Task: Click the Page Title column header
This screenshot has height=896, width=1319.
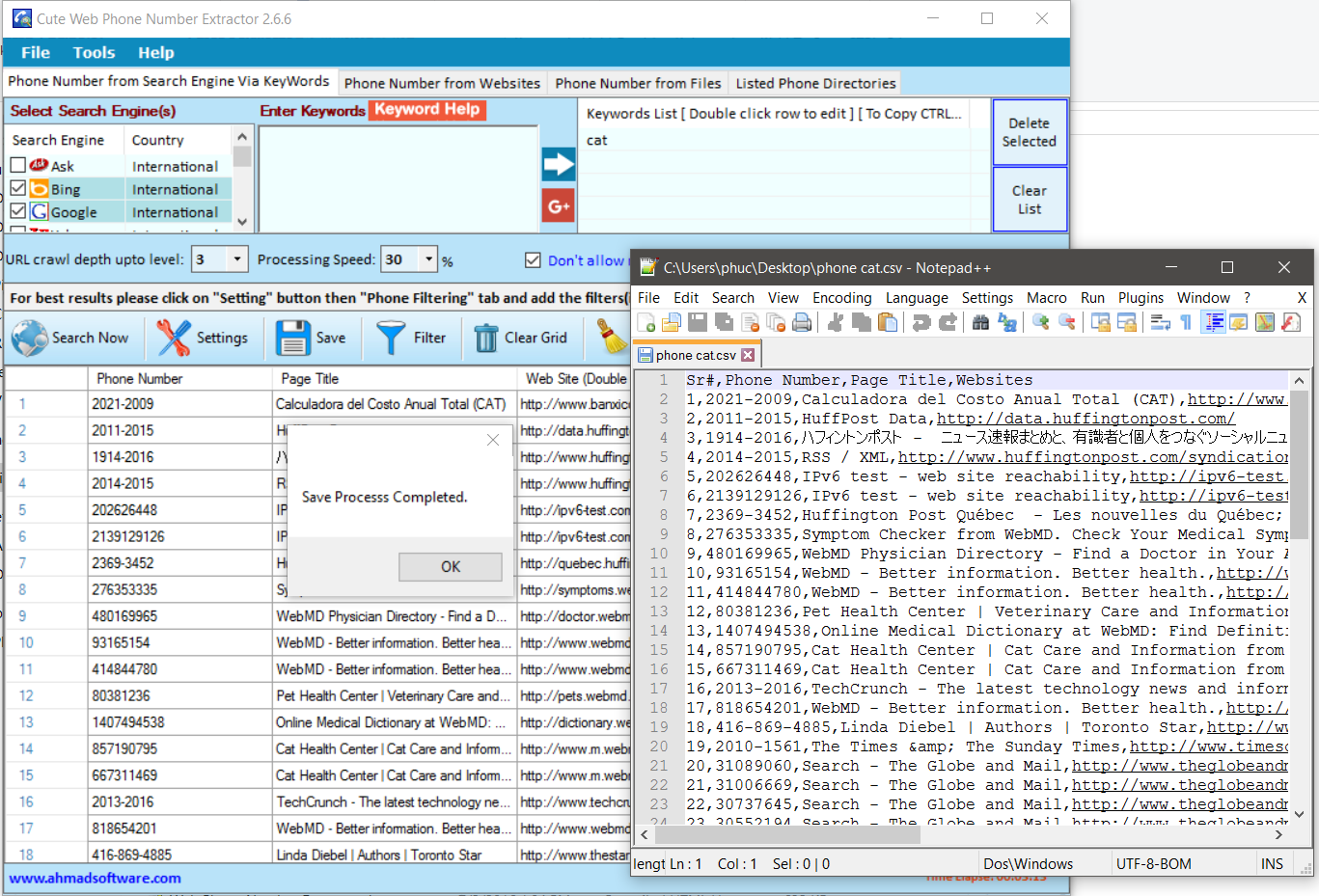Action: point(394,378)
